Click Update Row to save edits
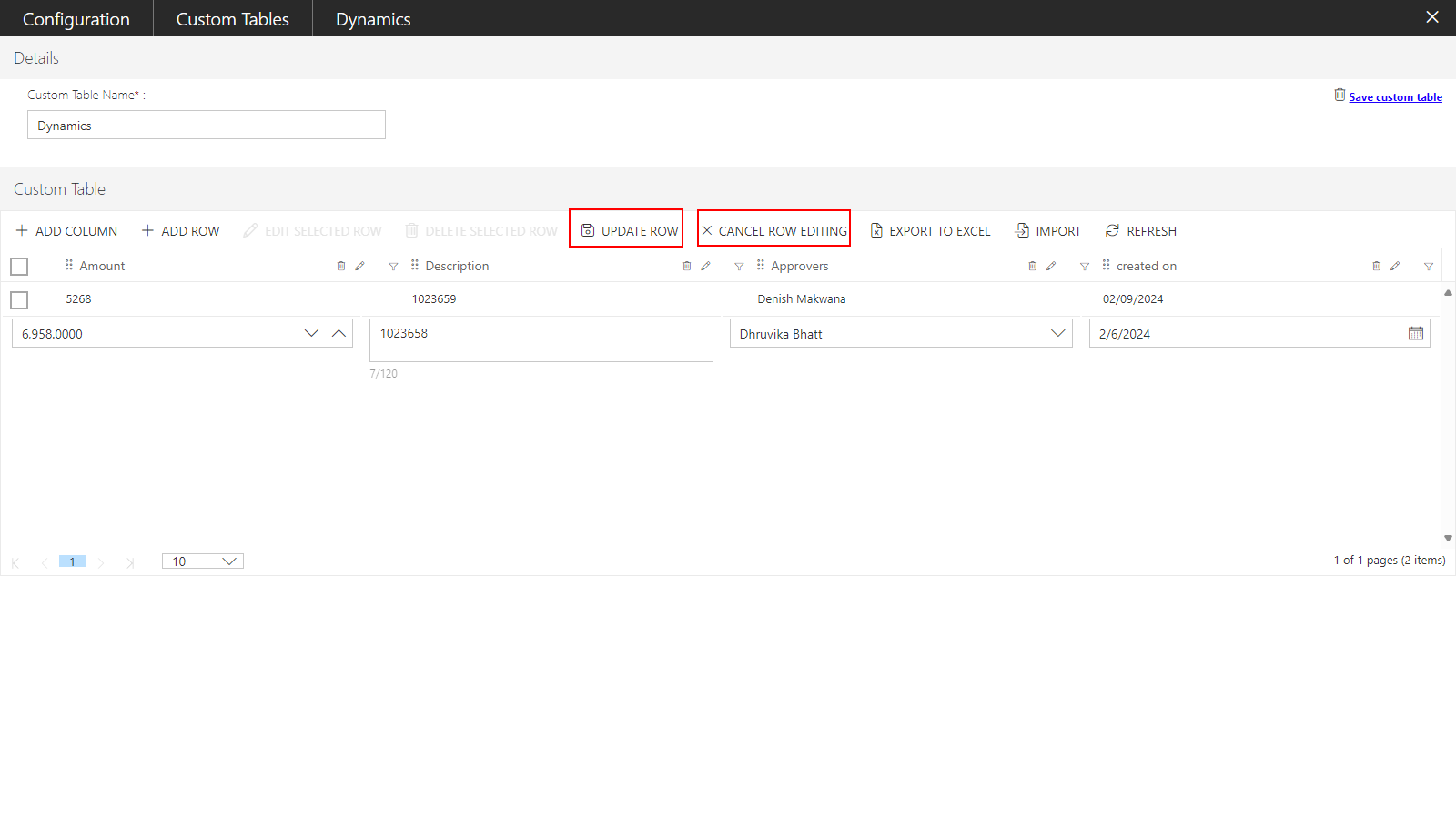This screenshot has height=819, width=1456. (630, 231)
